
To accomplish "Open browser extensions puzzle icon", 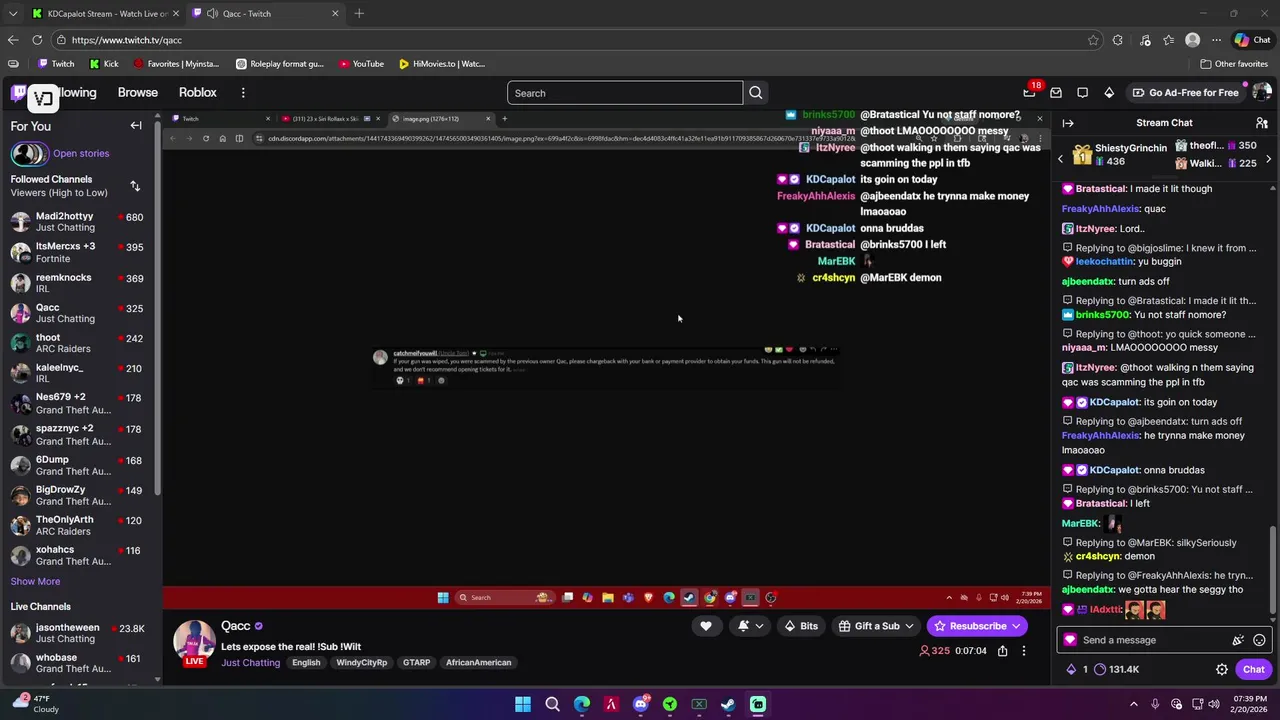I will coord(1118,40).
